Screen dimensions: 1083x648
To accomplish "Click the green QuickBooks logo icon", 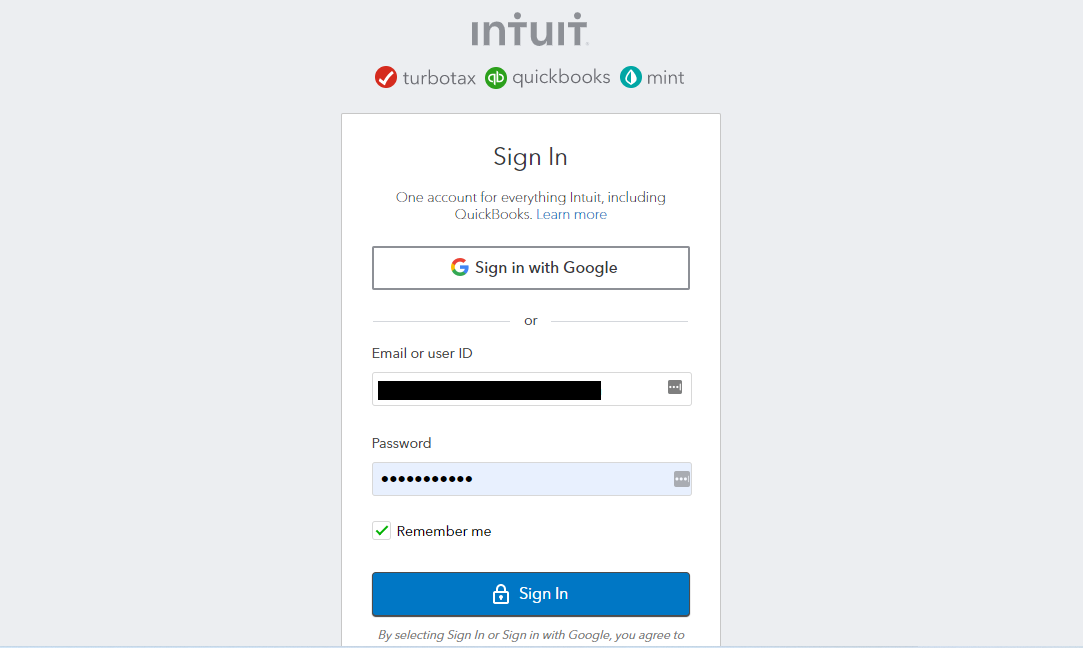I will click(x=496, y=77).
